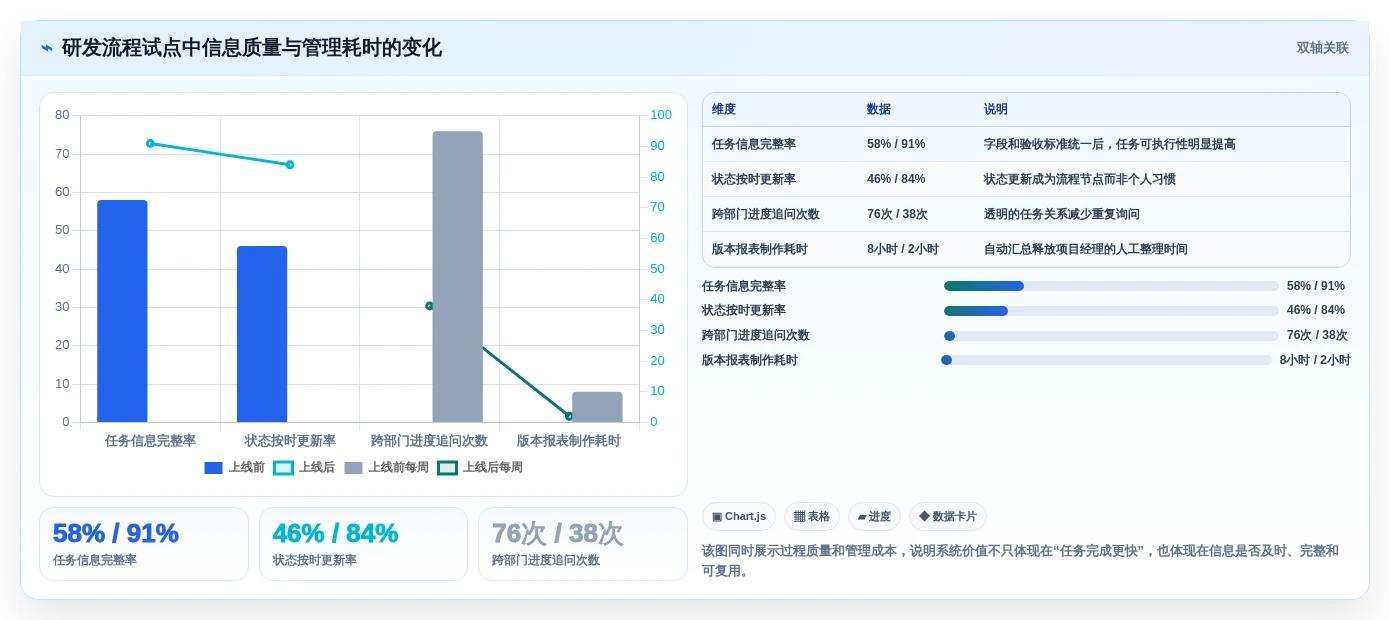Click chart x-axis label 版本报表制作耗时

569,440
